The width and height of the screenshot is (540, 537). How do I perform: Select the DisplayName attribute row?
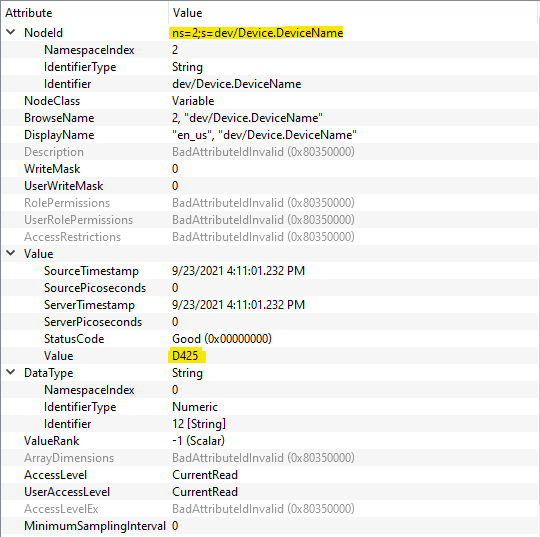(x=270, y=135)
